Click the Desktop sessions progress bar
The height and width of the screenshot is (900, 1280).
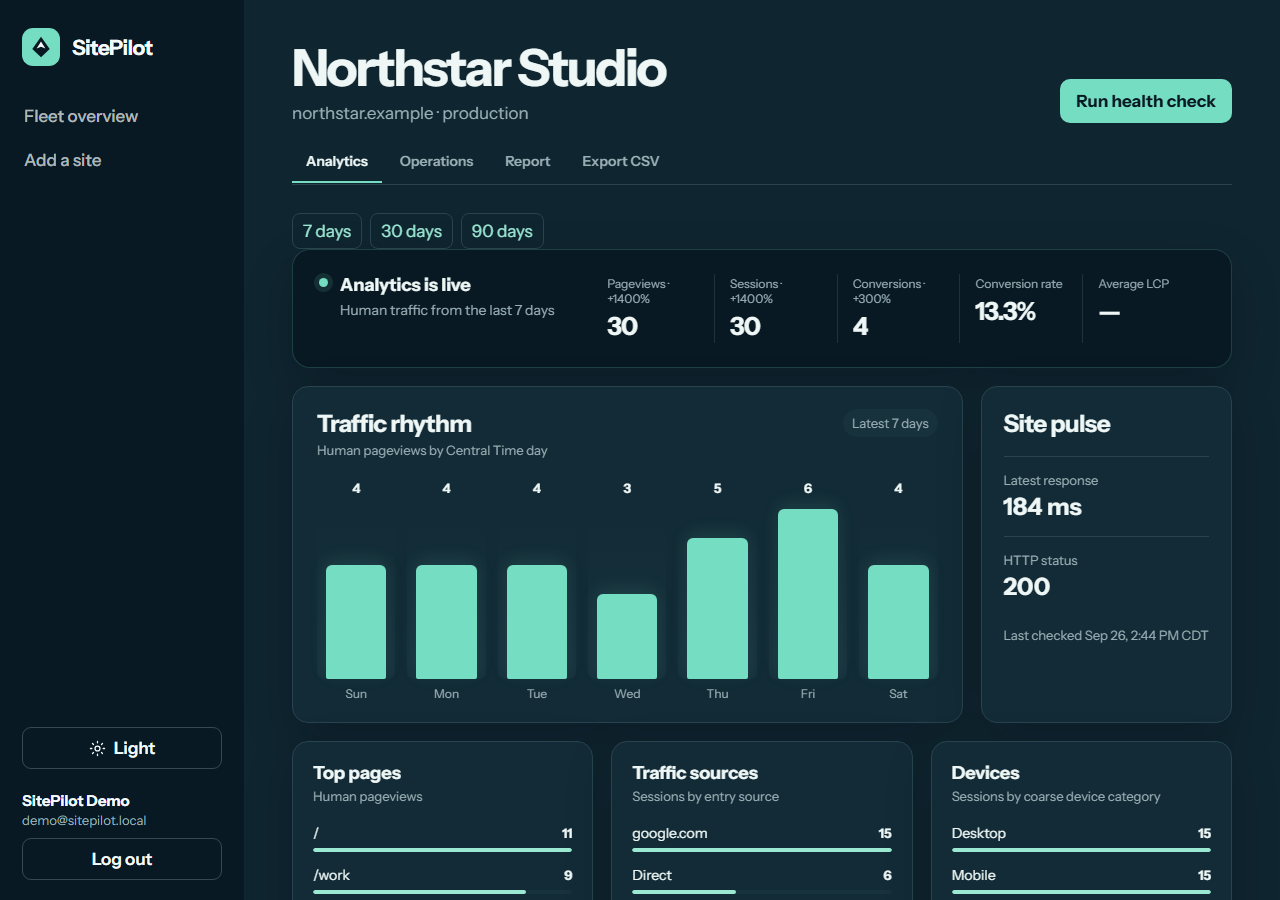[x=1081, y=850]
